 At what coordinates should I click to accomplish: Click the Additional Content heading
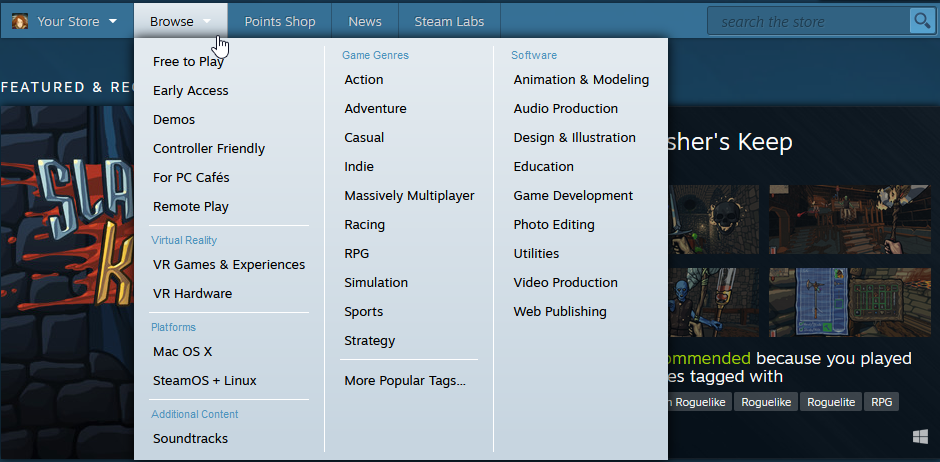point(195,414)
